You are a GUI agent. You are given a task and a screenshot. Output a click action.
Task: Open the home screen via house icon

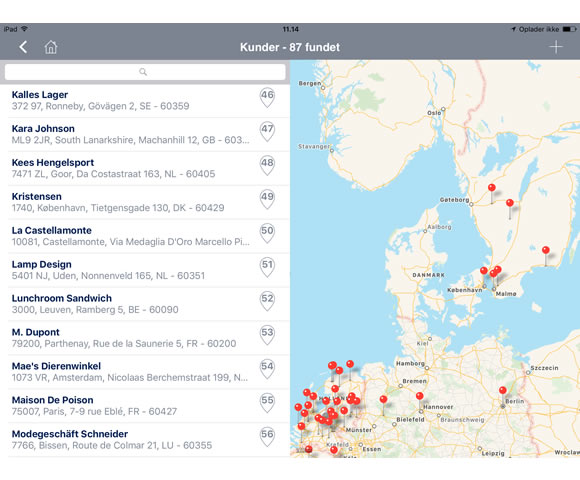click(51, 47)
